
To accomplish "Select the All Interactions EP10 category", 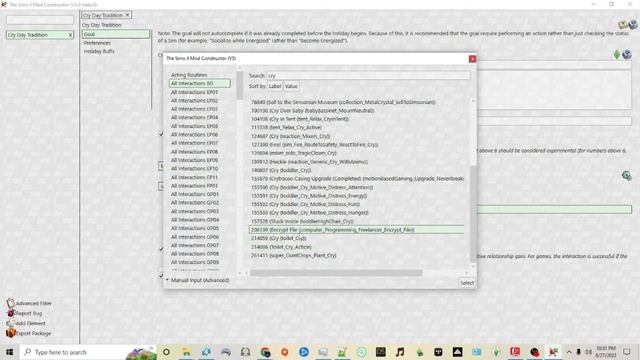I will [194, 169].
